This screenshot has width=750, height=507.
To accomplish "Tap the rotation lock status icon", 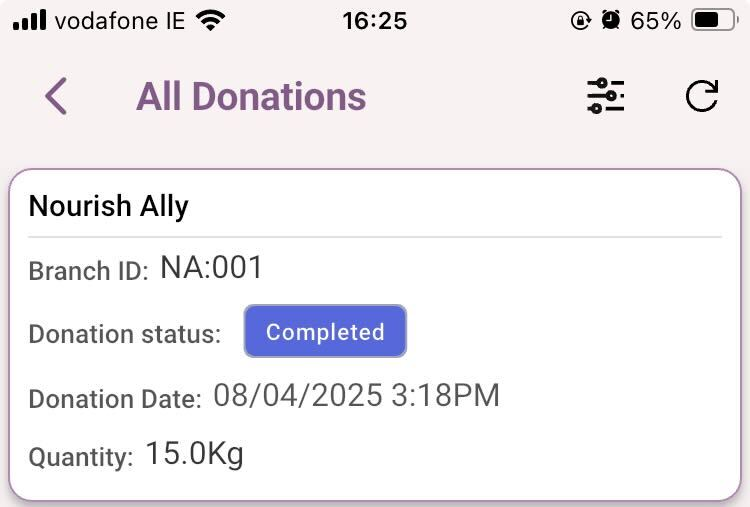I will coord(581,21).
